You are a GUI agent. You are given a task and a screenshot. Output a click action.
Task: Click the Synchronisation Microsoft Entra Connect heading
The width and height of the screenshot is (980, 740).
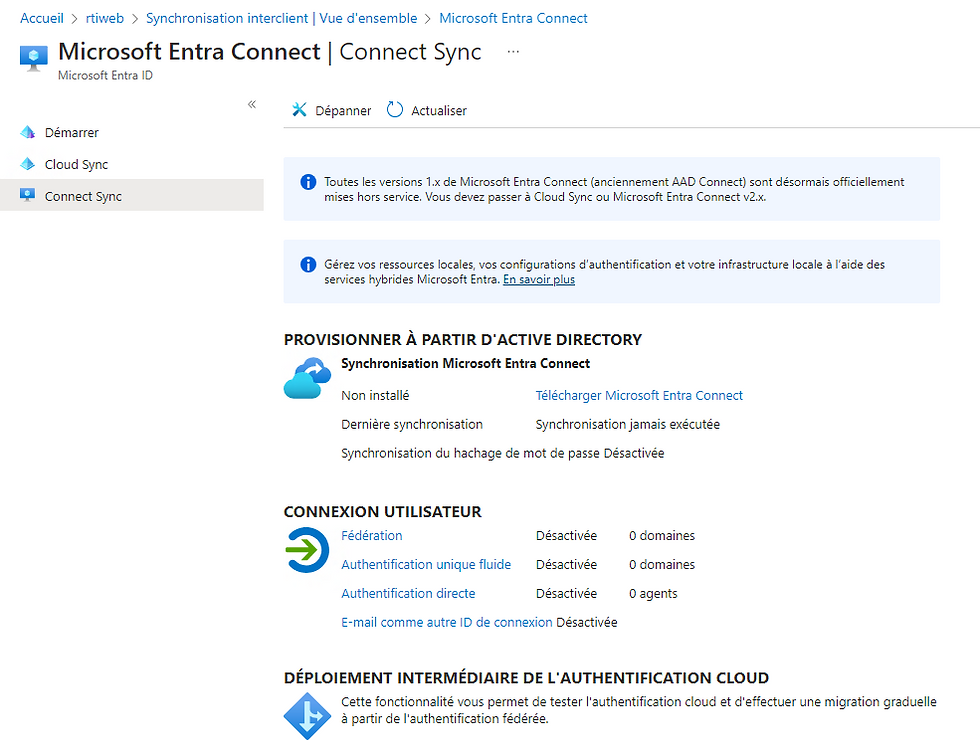click(466, 363)
